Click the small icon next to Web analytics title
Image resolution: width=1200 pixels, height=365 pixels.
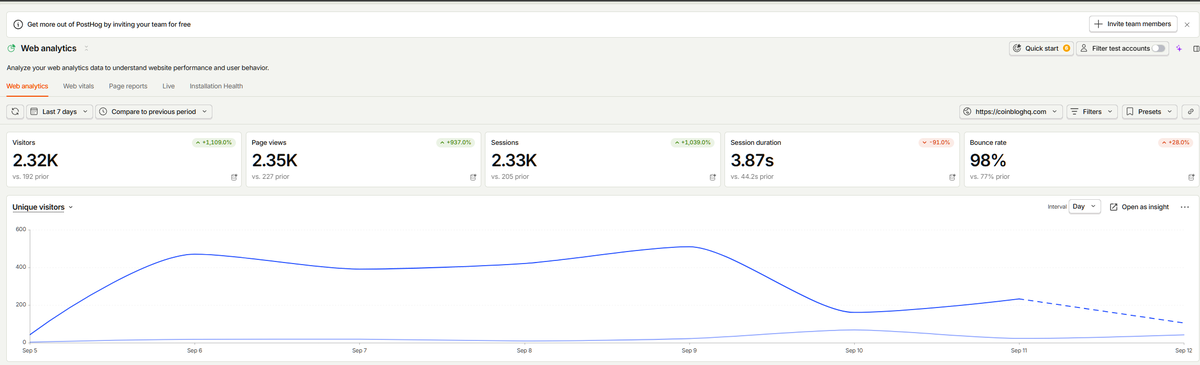point(86,48)
